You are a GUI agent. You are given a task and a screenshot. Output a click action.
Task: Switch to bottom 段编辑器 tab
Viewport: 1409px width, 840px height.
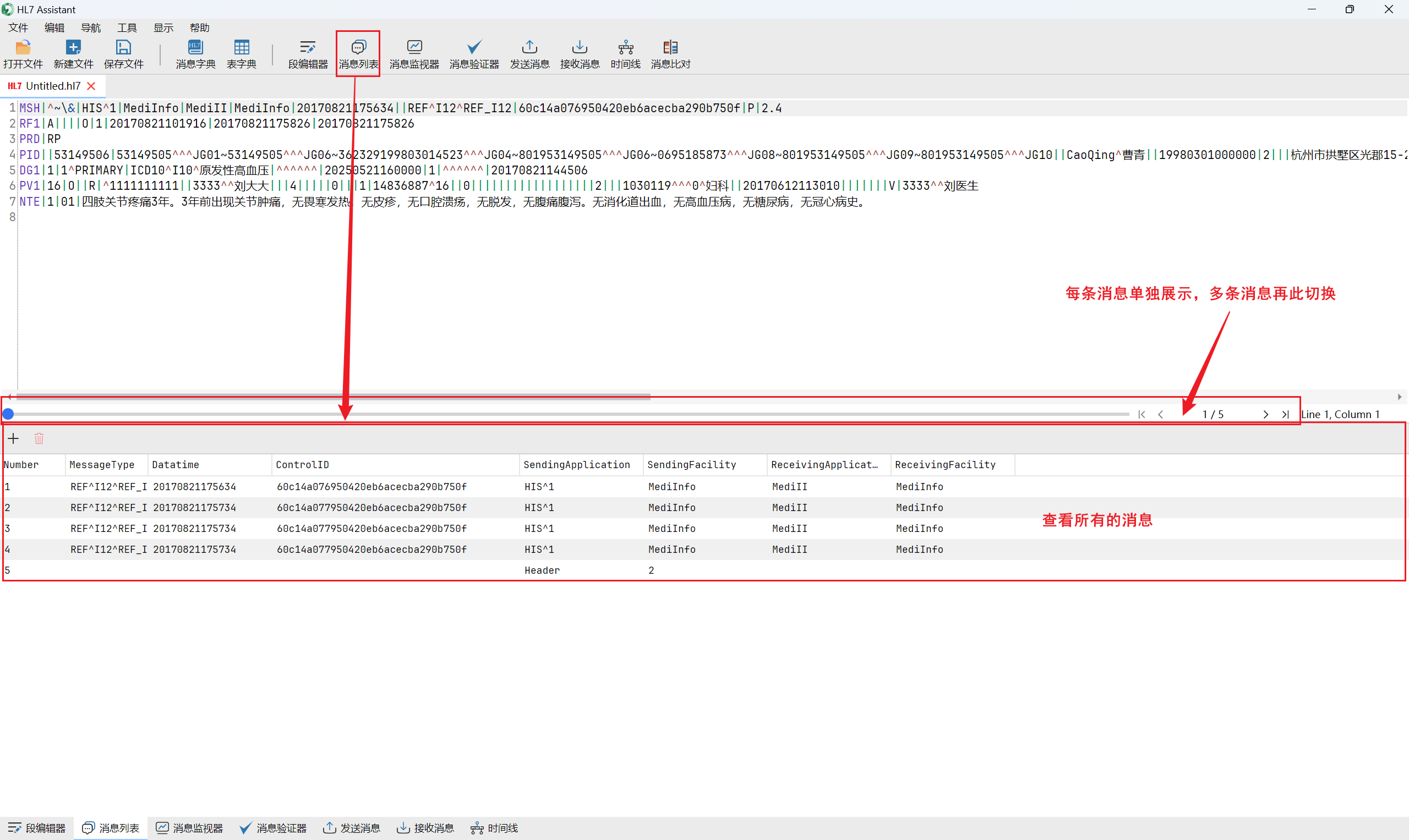point(37,828)
